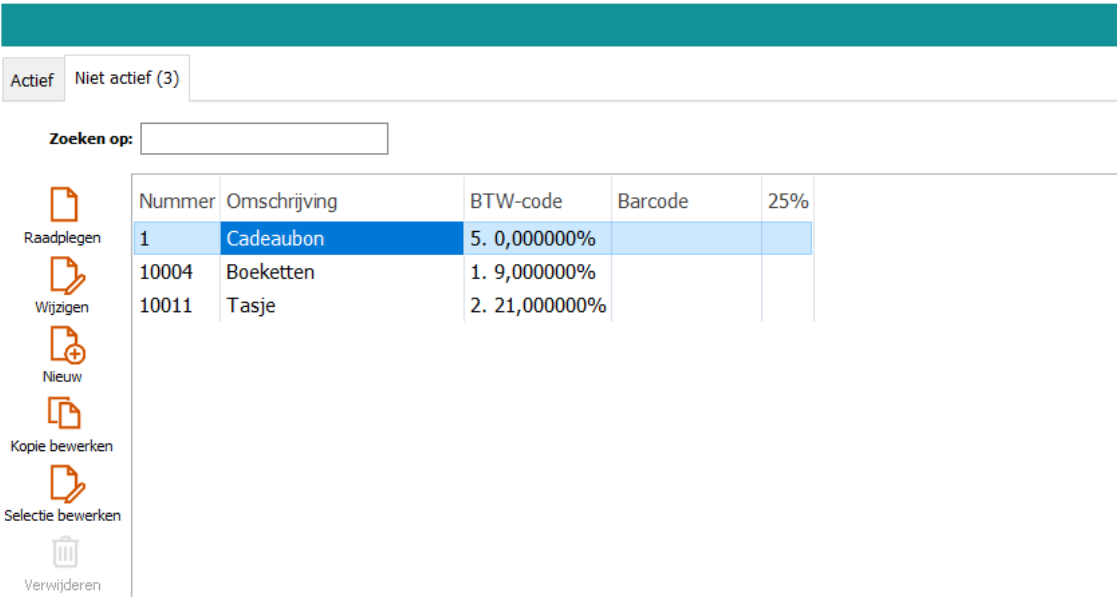Sort by the Nummer column header
The image size is (1117, 597).
(176, 201)
